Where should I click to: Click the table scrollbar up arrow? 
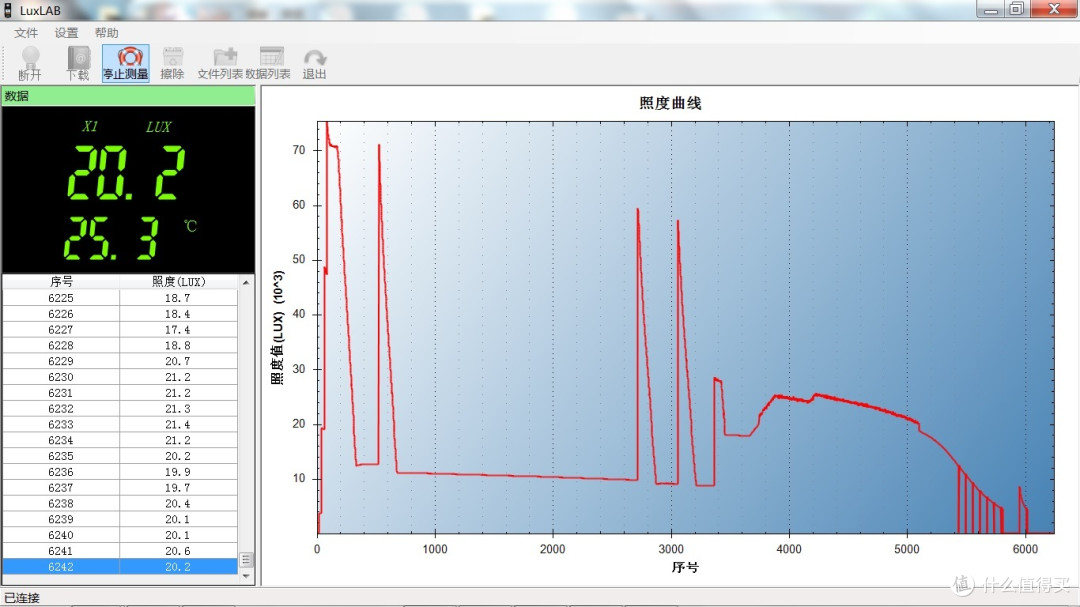pyautogui.click(x=246, y=282)
